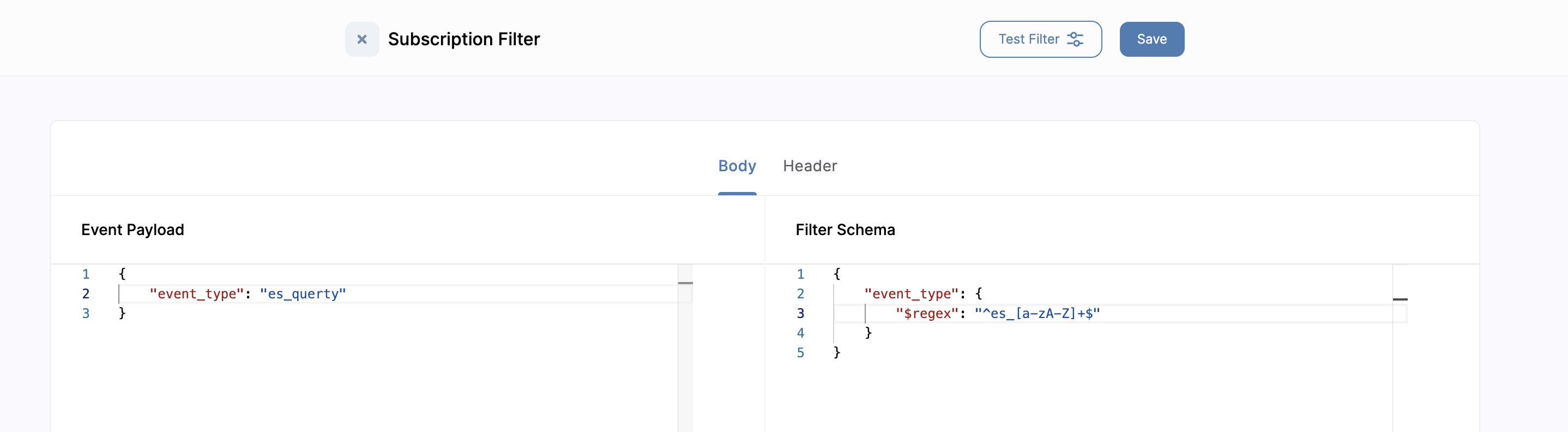1568x432 pixels.
Task: Click the $regex key in Filter Schema
Action: 926,313
